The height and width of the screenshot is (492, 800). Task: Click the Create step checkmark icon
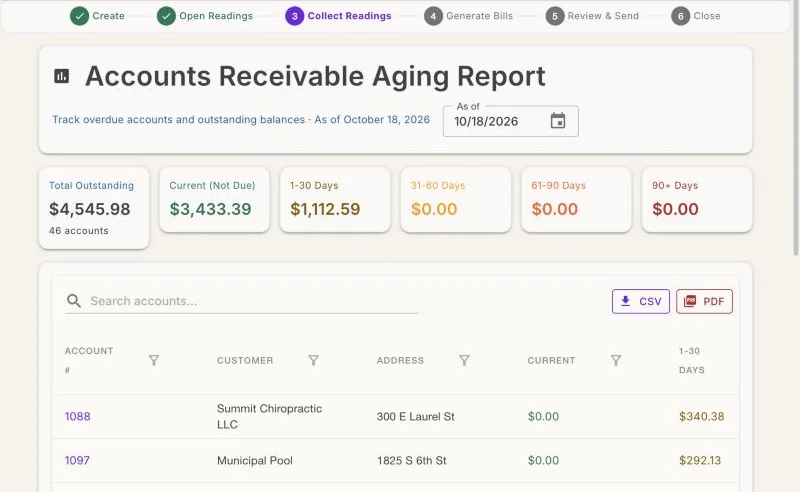pyautogui.click(x=79, y=16)
